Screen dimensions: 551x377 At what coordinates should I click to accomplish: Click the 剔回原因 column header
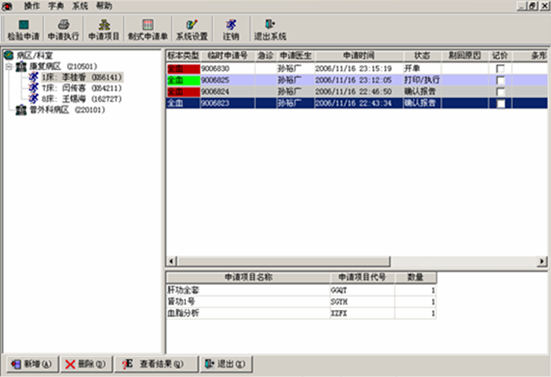point(465,56)
